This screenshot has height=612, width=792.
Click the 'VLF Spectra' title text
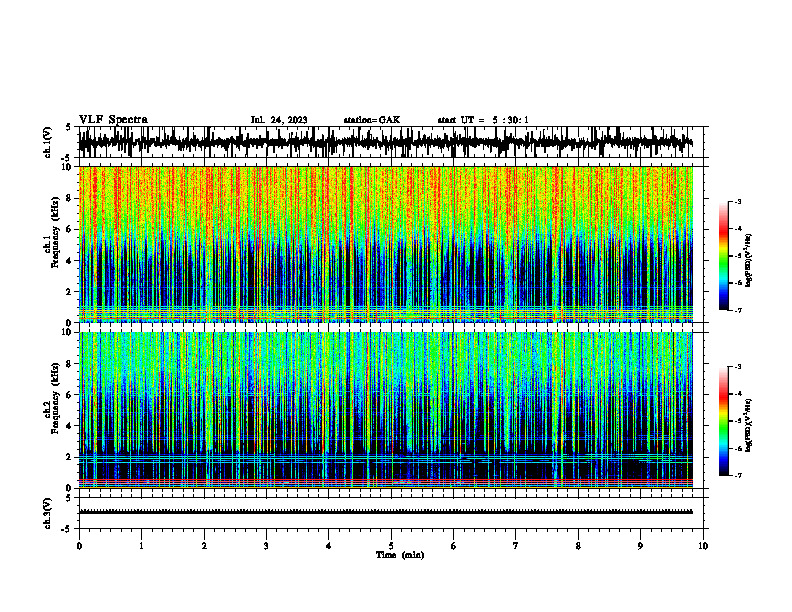(x=113, y=120)
